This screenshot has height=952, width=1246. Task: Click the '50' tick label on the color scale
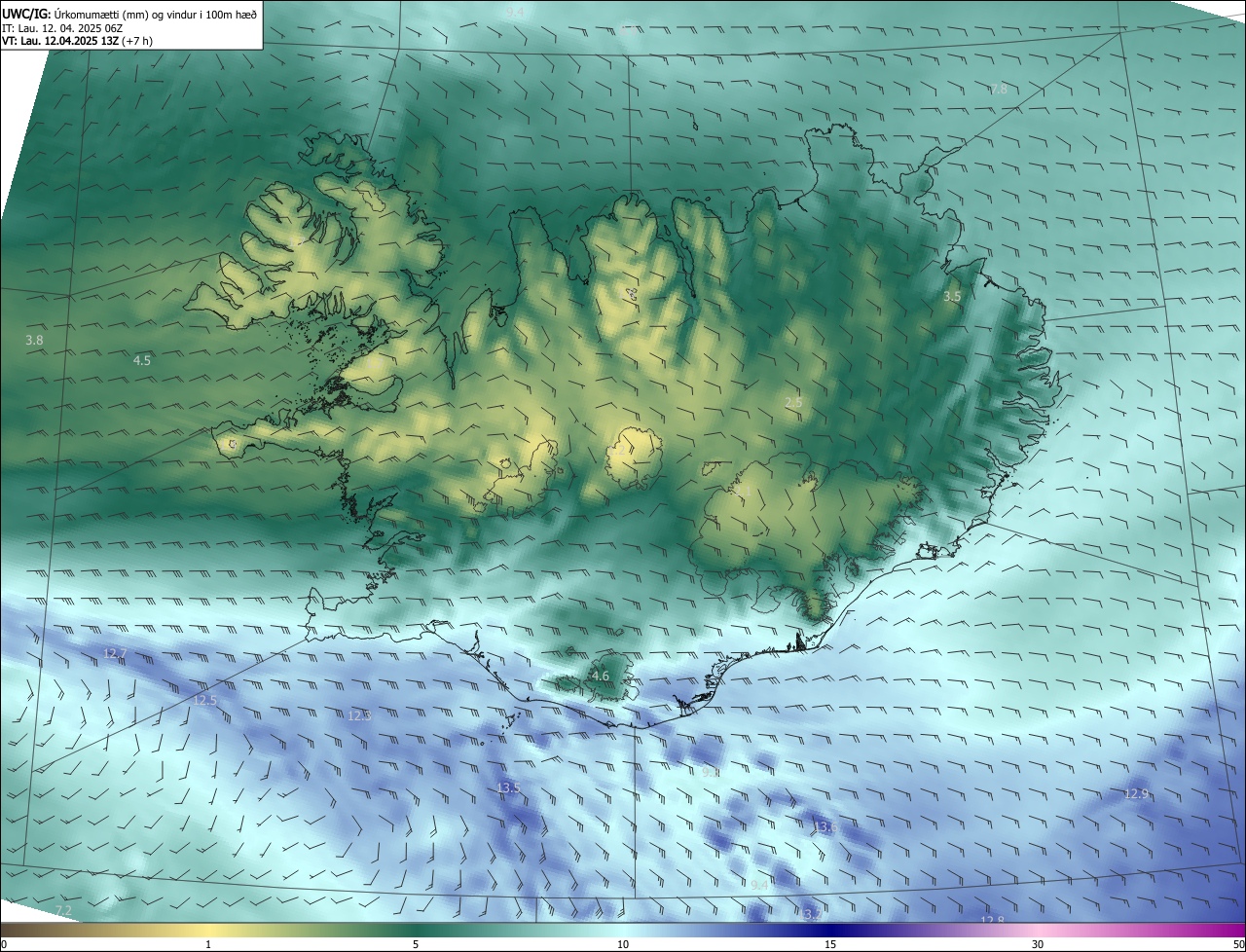coord(1238,944)
